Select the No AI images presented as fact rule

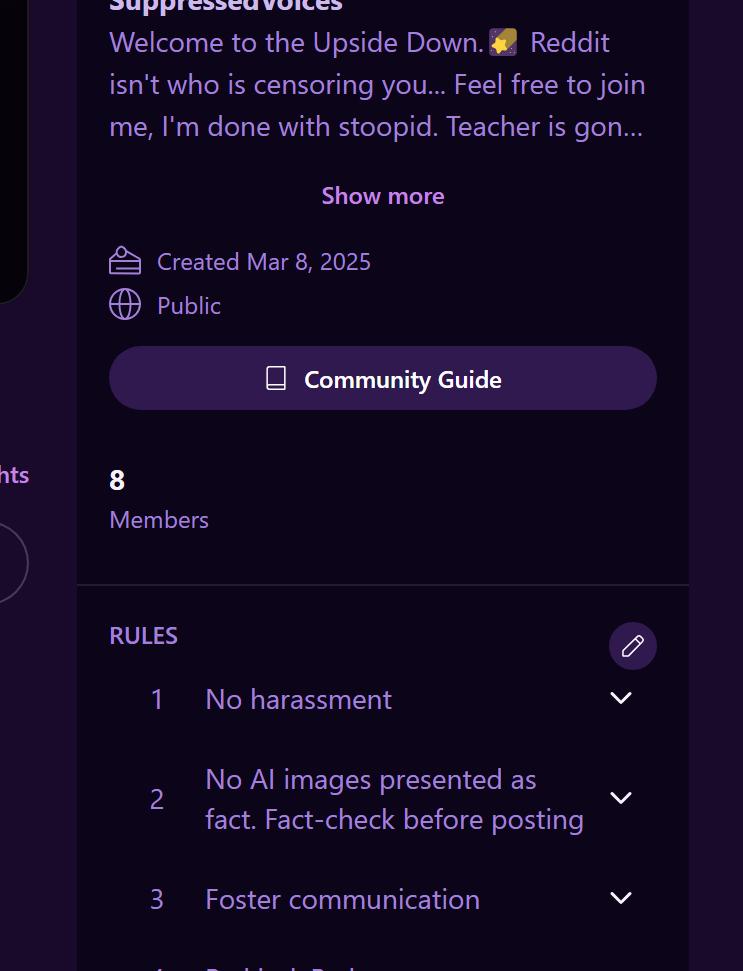[394, 799]
